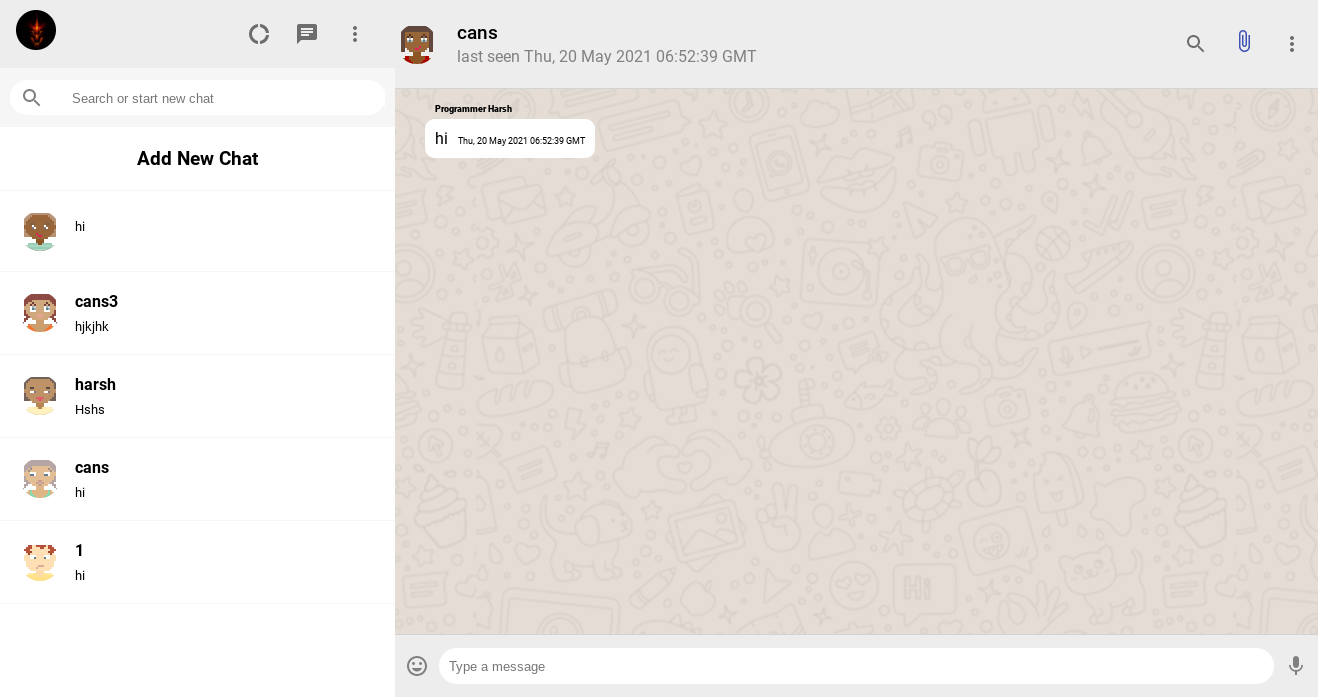The height and width of the screenshot is (697, 1318).
Task: Click the search magnifier in sidebar
Action: tap(32, 98)
